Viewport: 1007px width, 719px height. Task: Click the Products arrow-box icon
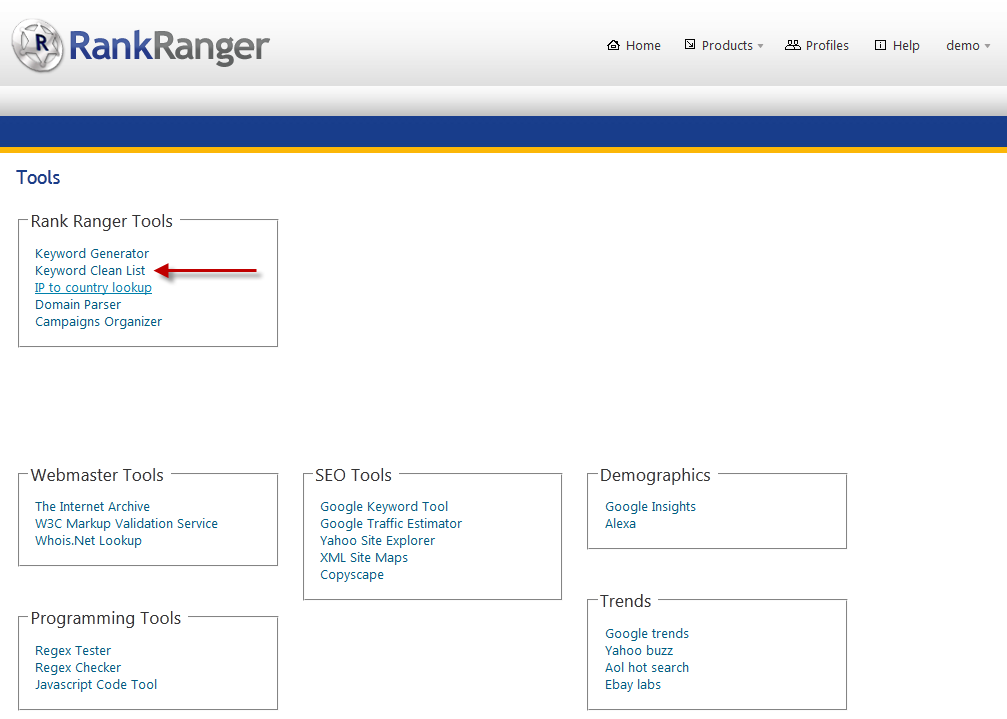[x=690, y=44]
